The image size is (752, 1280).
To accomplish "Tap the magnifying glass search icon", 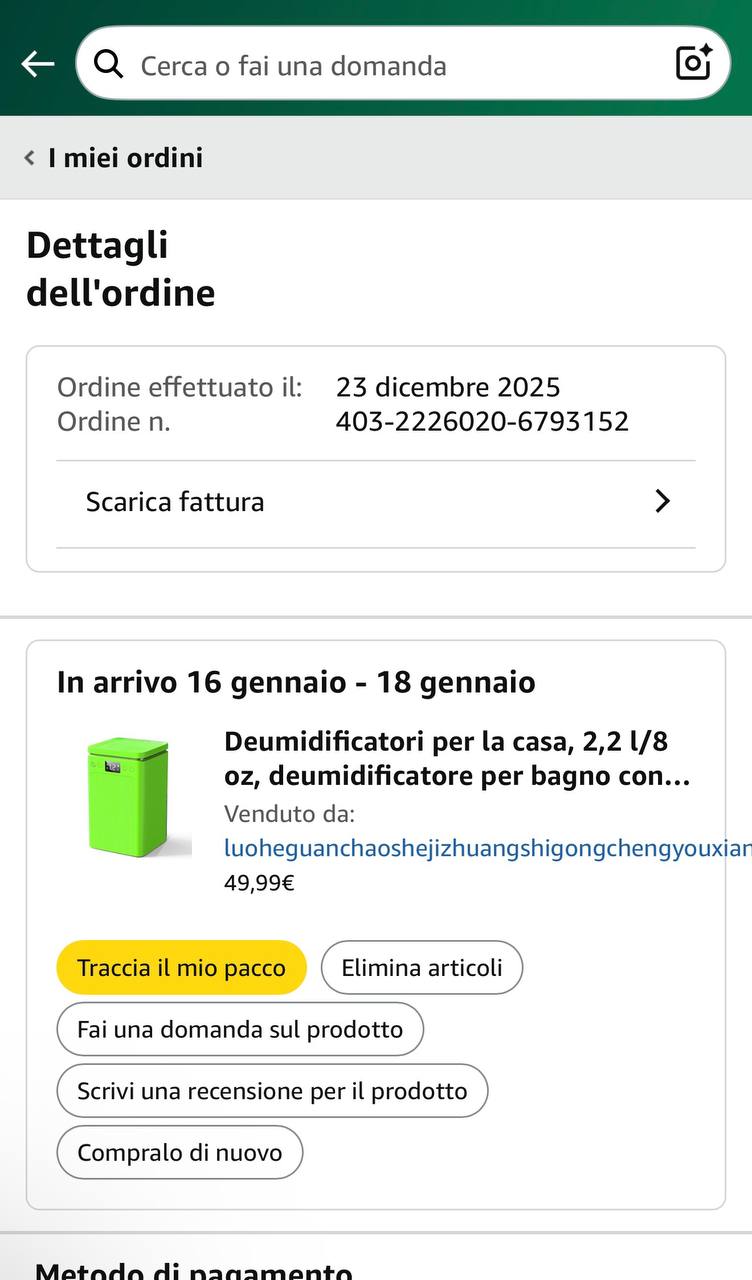I will (108, 65).
